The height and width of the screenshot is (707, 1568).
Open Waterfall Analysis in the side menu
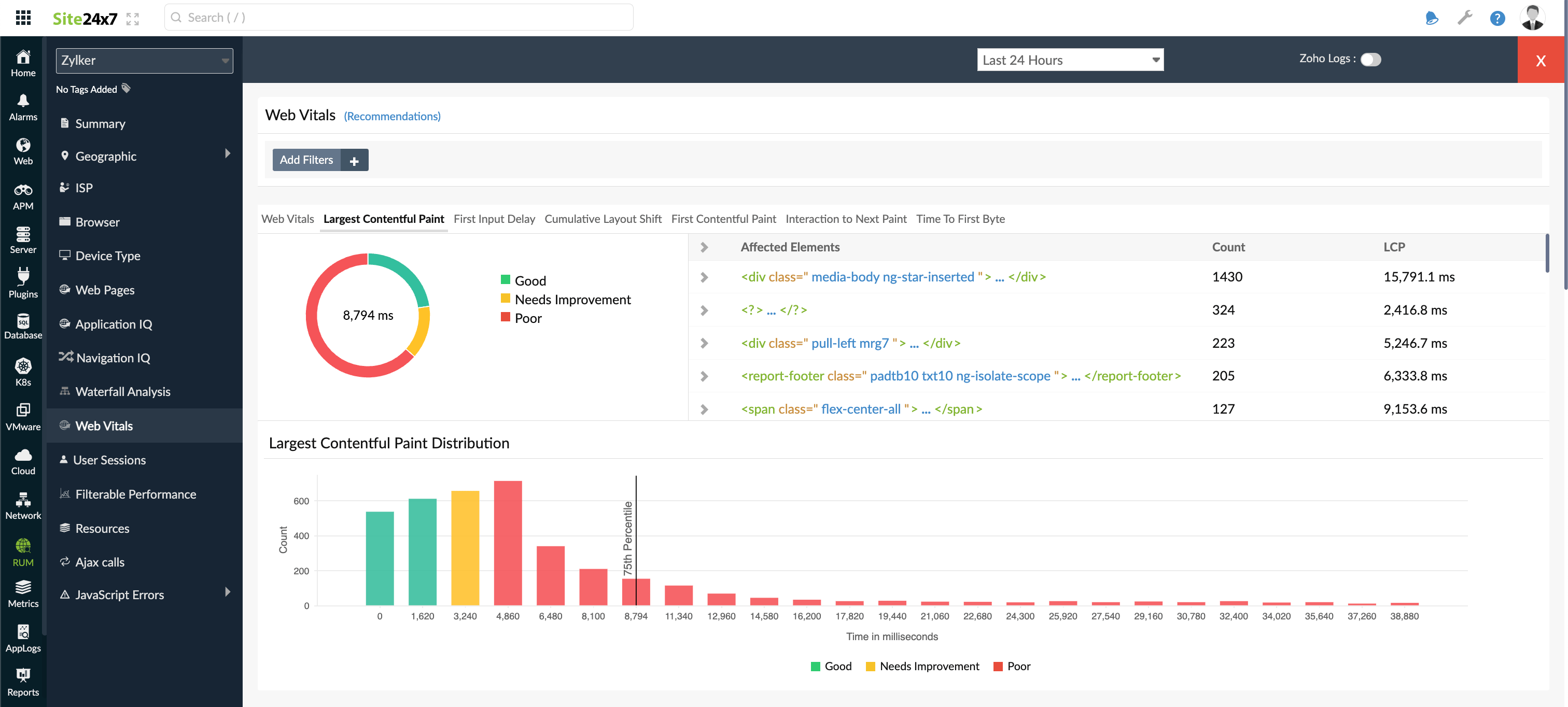point(123,392)
